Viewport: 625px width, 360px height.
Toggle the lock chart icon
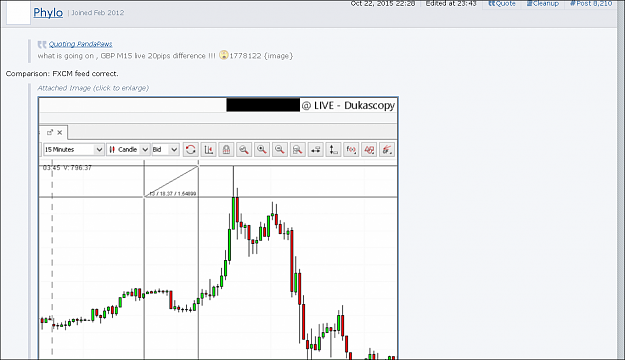click(226, 150)
